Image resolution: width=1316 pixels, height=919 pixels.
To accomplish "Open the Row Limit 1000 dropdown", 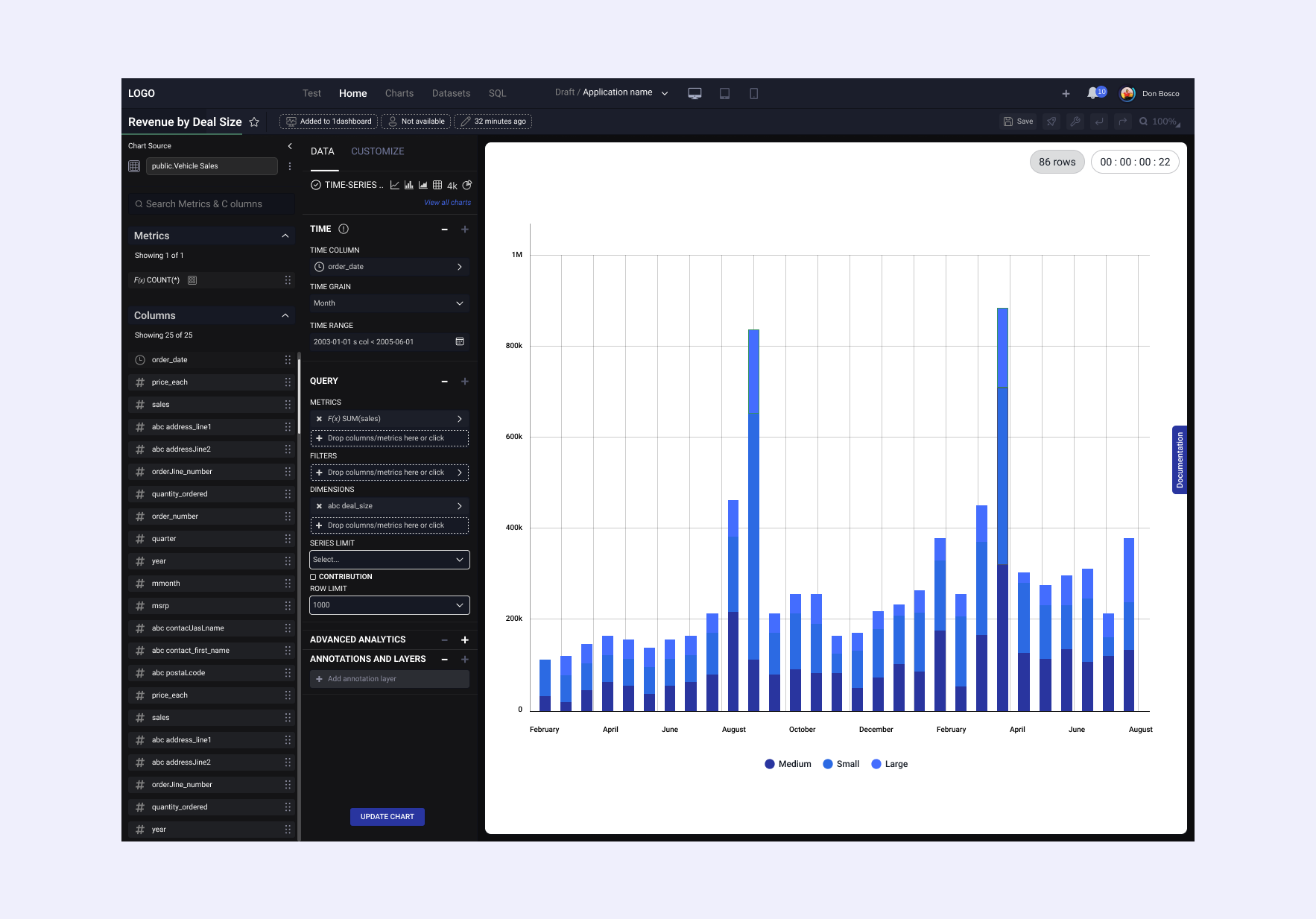I will point(390,605).
